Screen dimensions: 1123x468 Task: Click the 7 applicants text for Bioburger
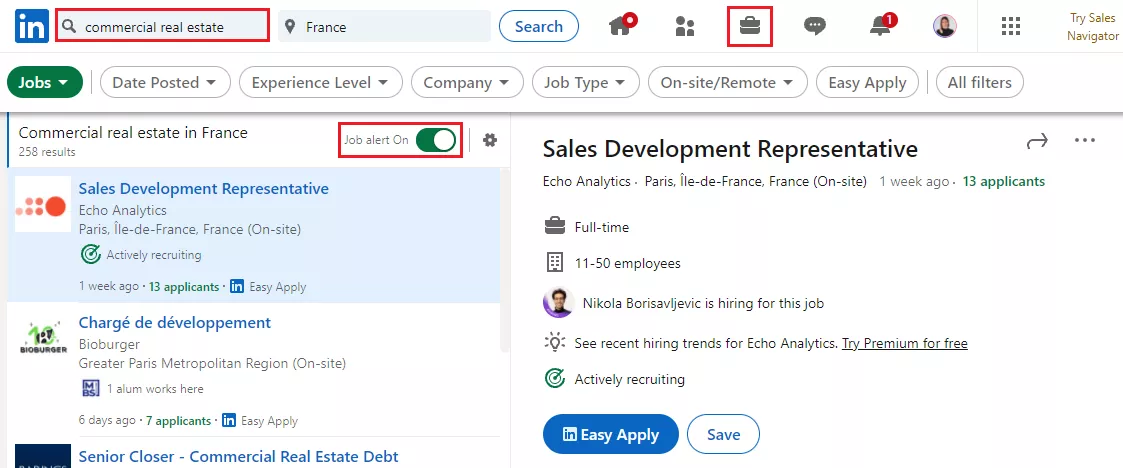(178, 421)
